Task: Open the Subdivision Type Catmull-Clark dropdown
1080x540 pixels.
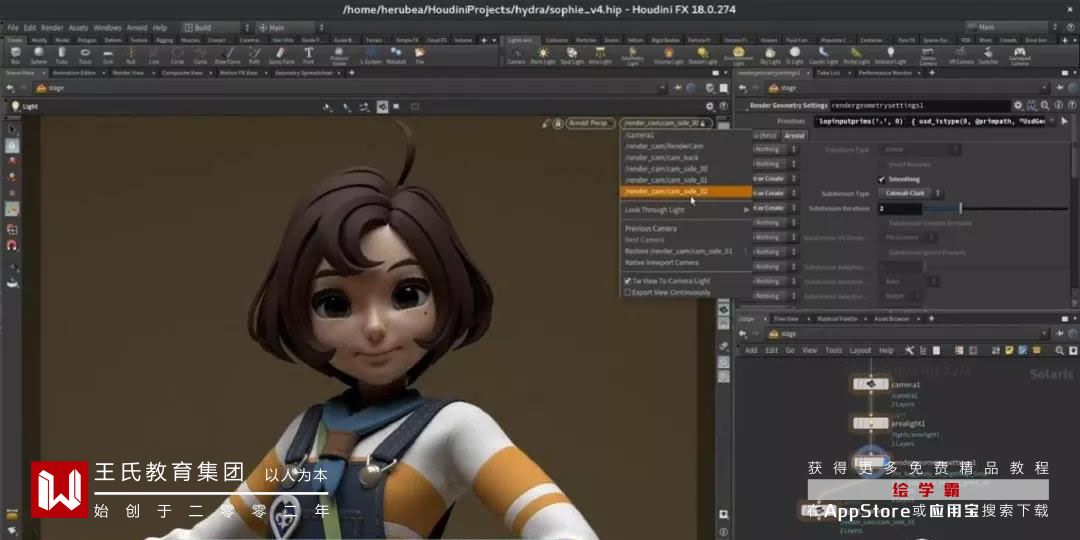Action: click(911, 194)
